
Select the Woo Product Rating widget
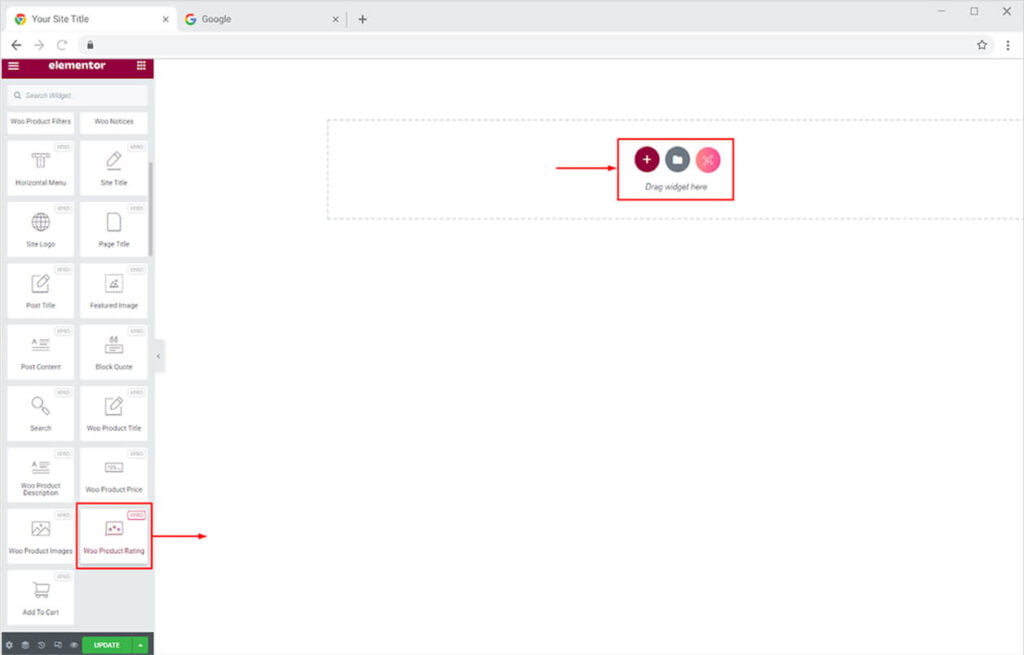(x=114, y=536)
